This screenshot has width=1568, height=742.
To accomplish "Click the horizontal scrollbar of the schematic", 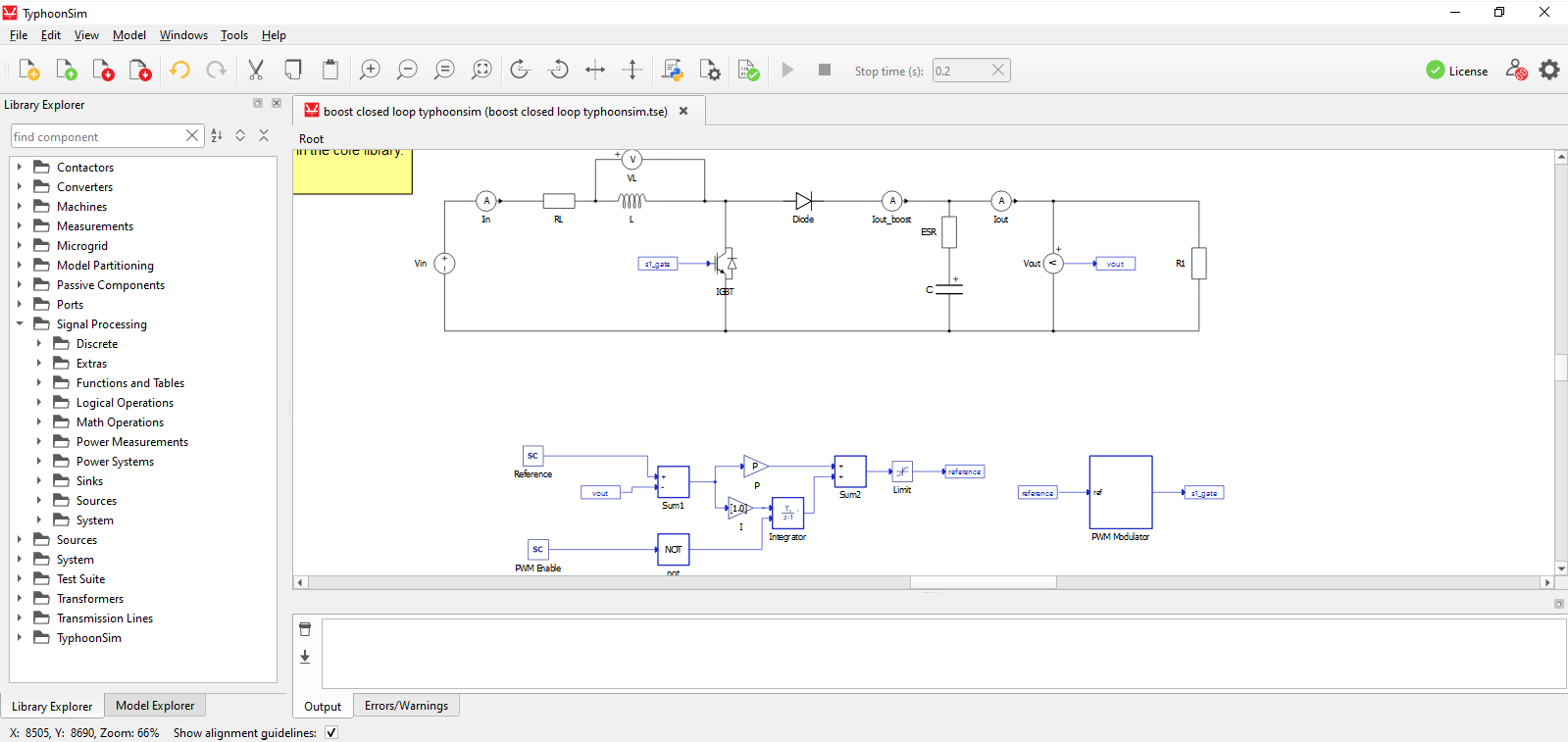I will 983,582.
